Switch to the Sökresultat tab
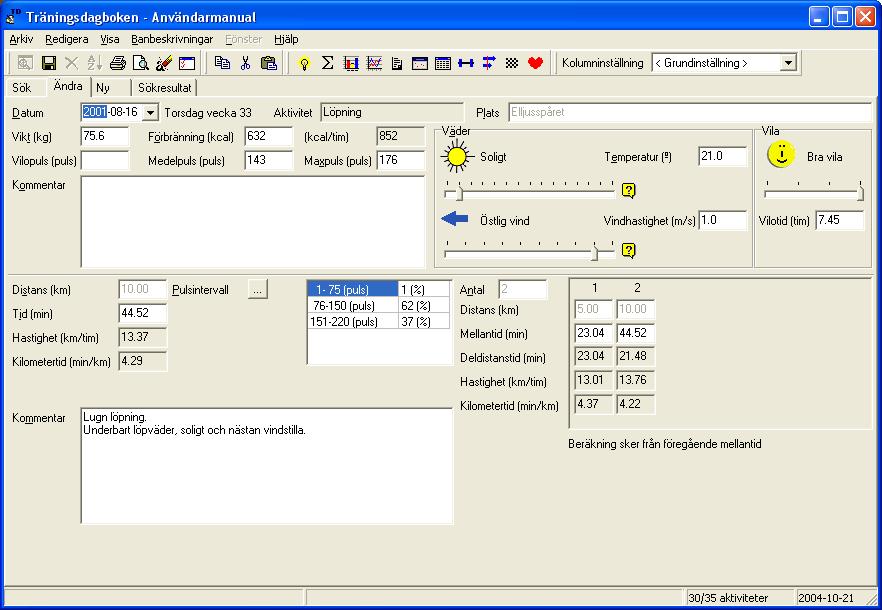 click(165, 88)
